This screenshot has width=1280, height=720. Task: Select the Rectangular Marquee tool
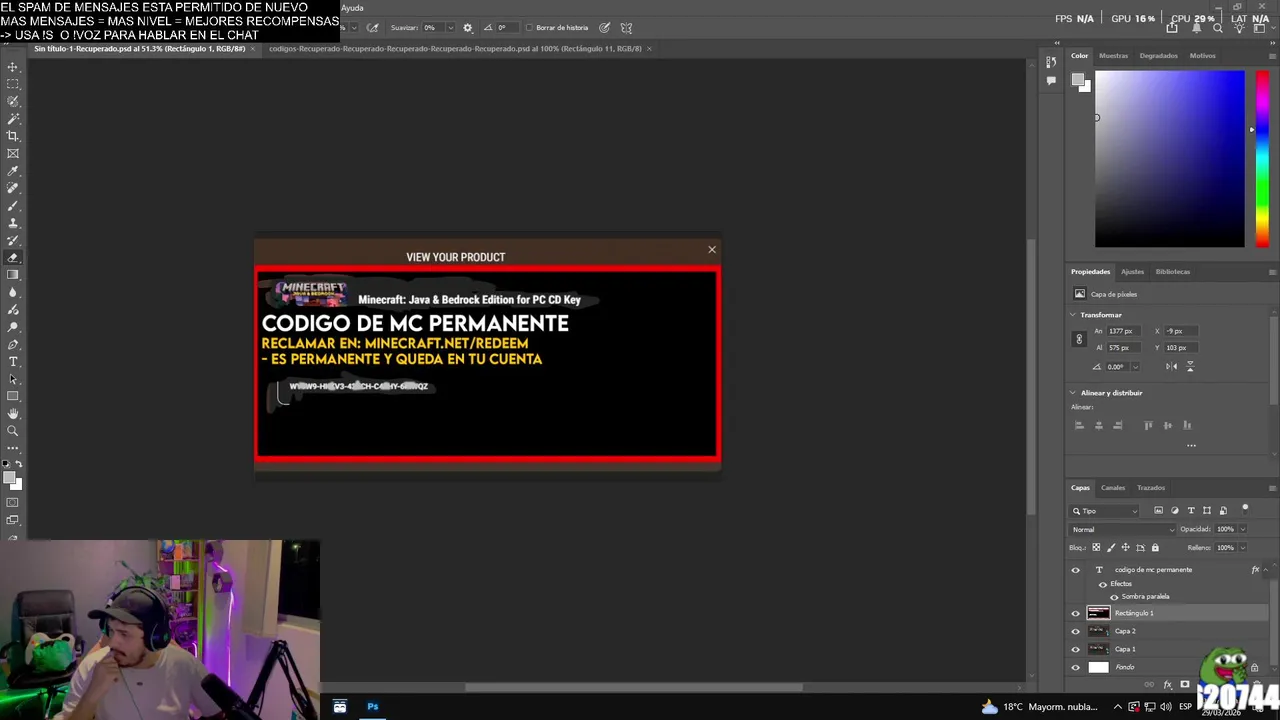(x=13, y=84)
